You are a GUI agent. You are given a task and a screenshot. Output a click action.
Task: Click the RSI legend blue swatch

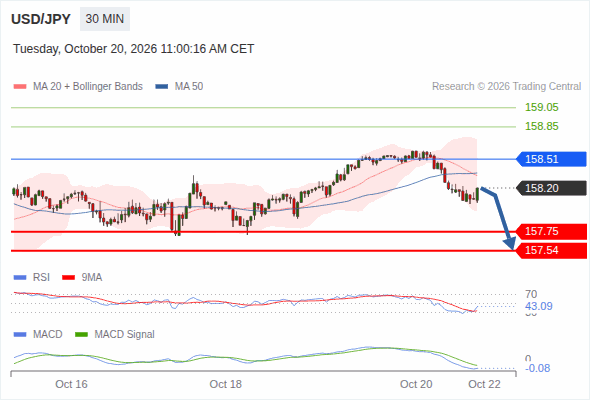20,278
